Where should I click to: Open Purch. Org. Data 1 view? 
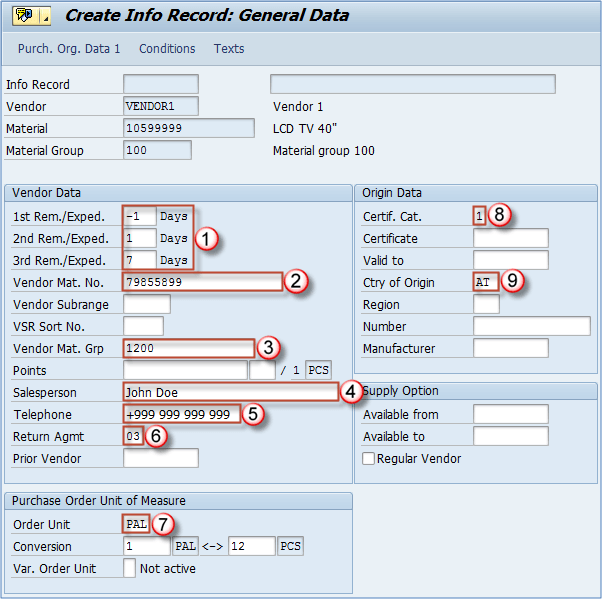click(x=69, y=48)
